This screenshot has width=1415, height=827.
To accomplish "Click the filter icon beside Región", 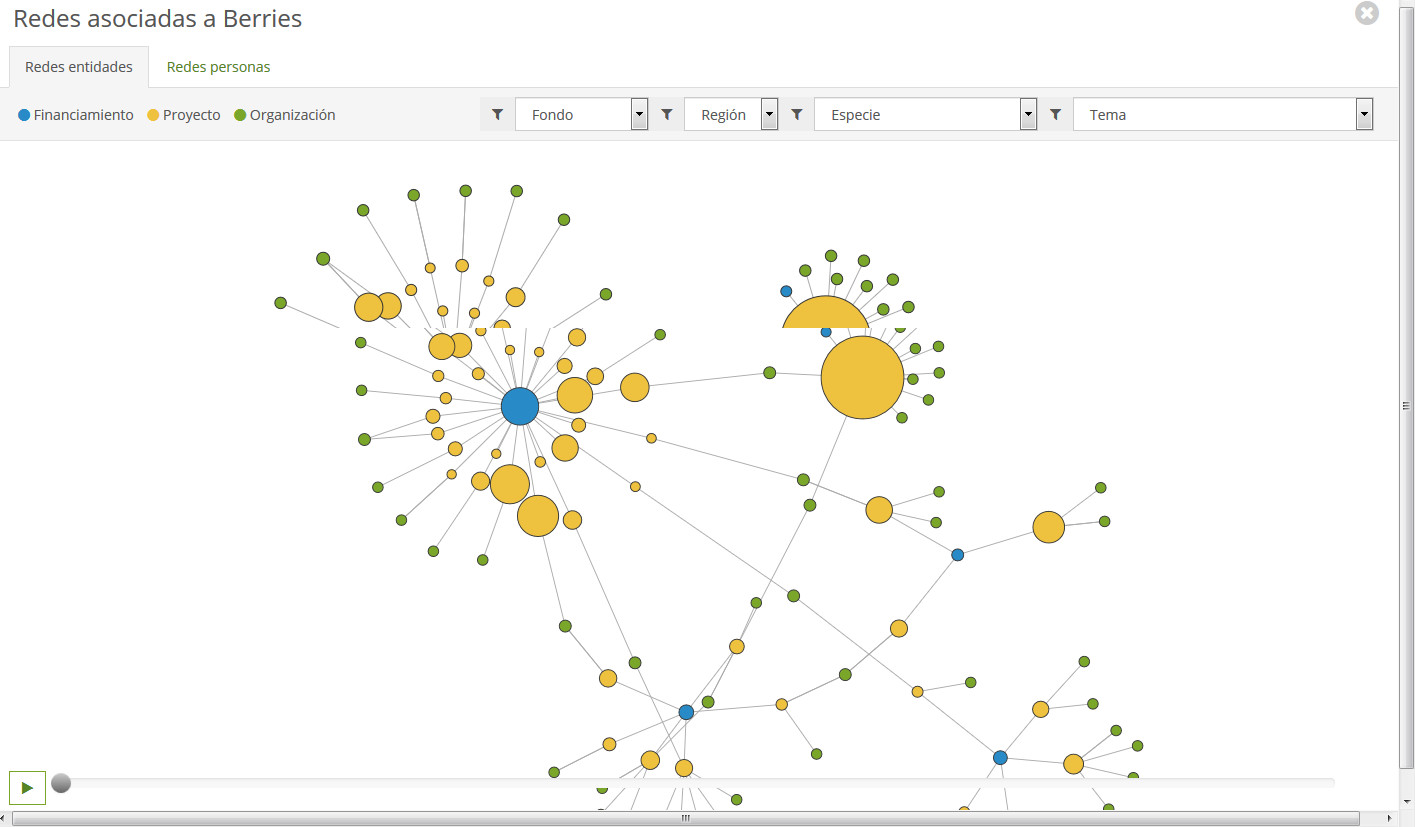I will [x=667, y=115].
